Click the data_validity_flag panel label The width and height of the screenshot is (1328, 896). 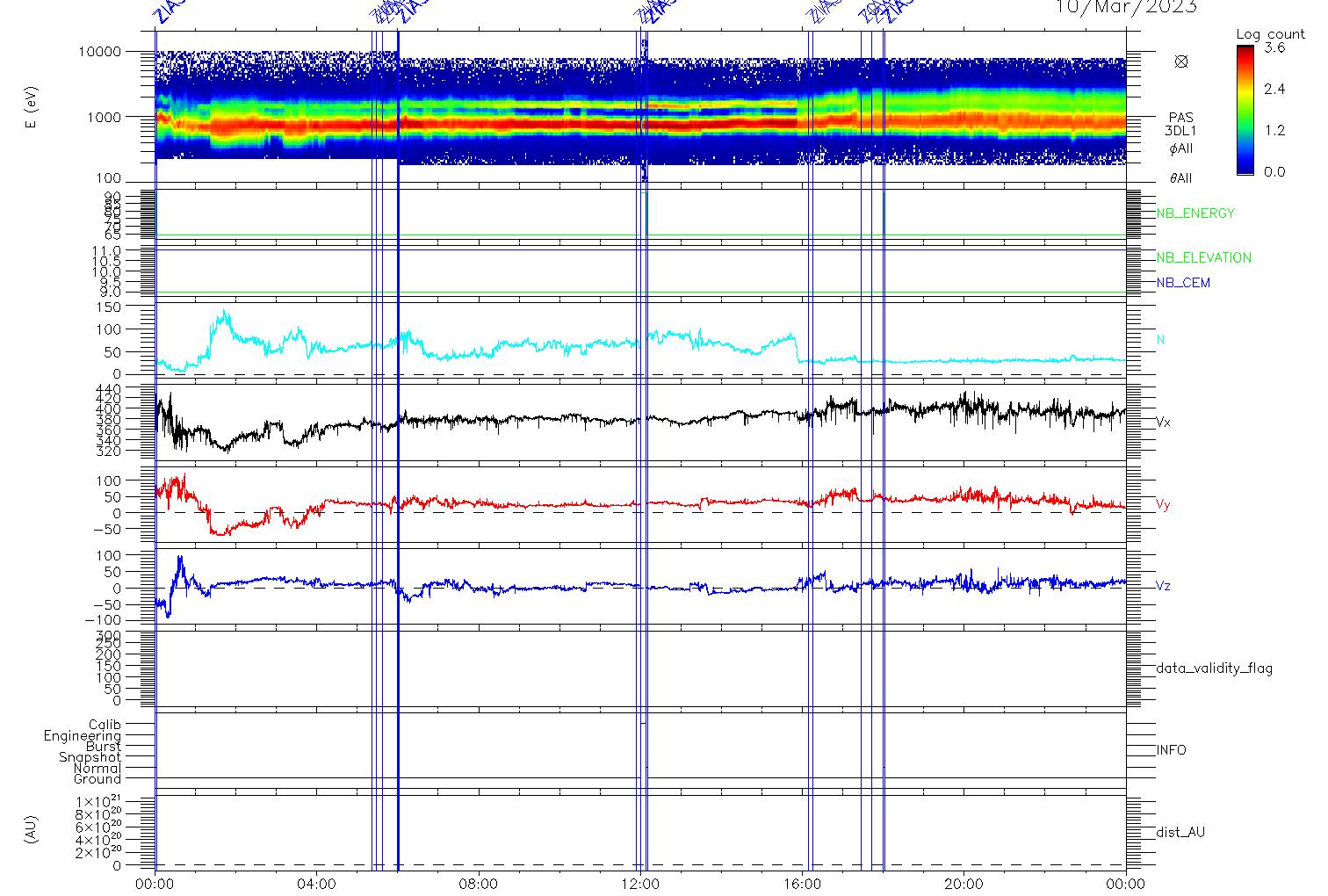[1215, 668]
